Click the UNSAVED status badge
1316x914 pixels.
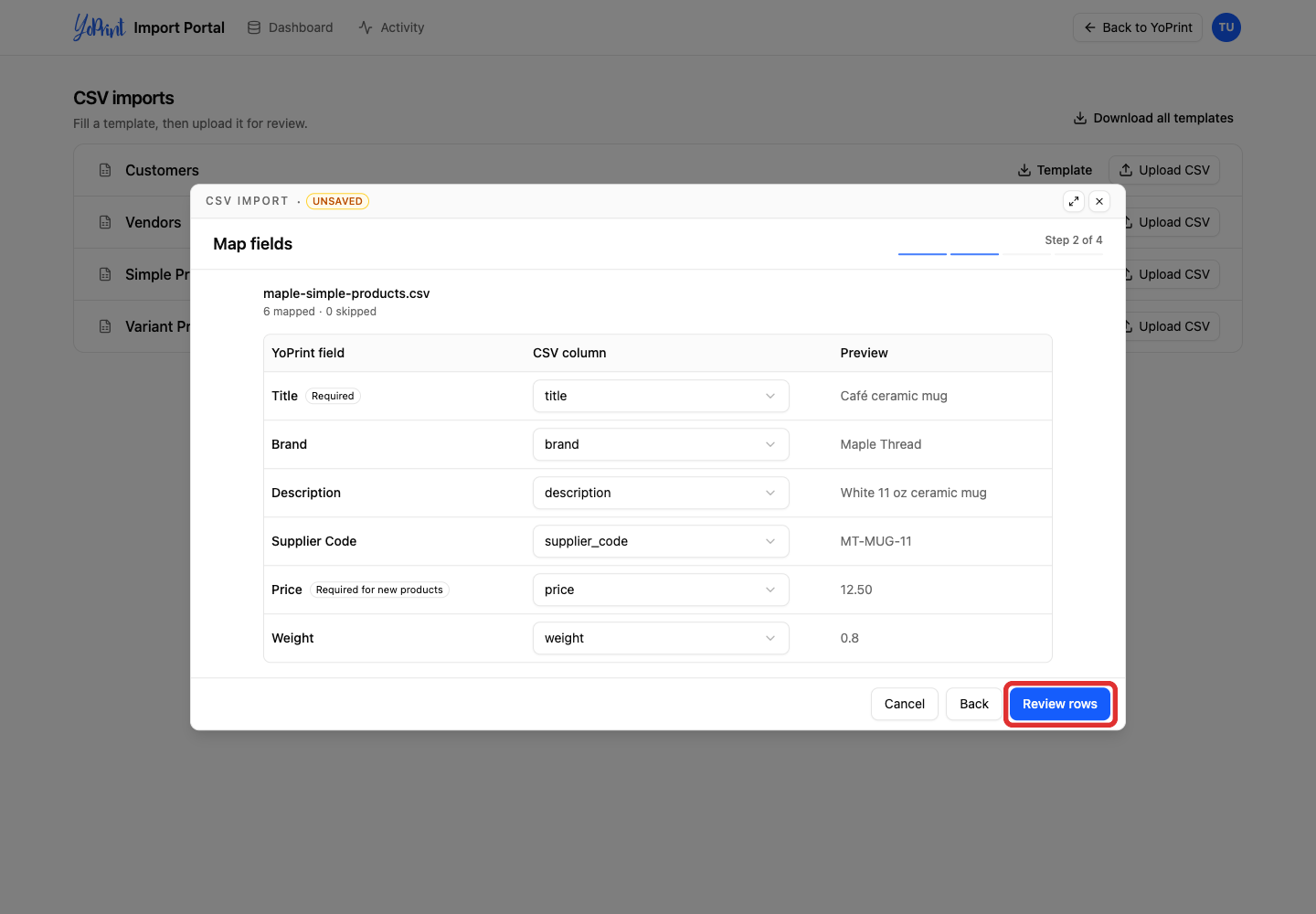(x=337, y=201)
